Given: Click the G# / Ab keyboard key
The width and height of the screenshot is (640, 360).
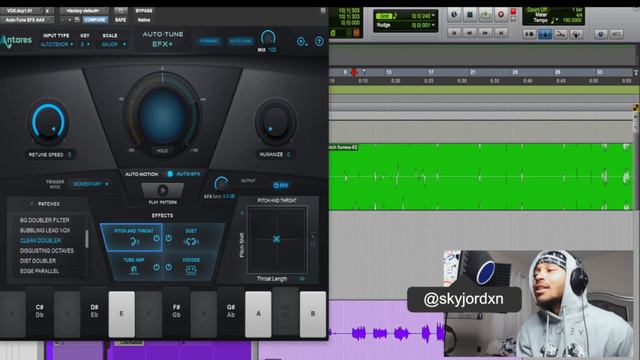Looking at the screenshot, I should (x=231, y=311).
